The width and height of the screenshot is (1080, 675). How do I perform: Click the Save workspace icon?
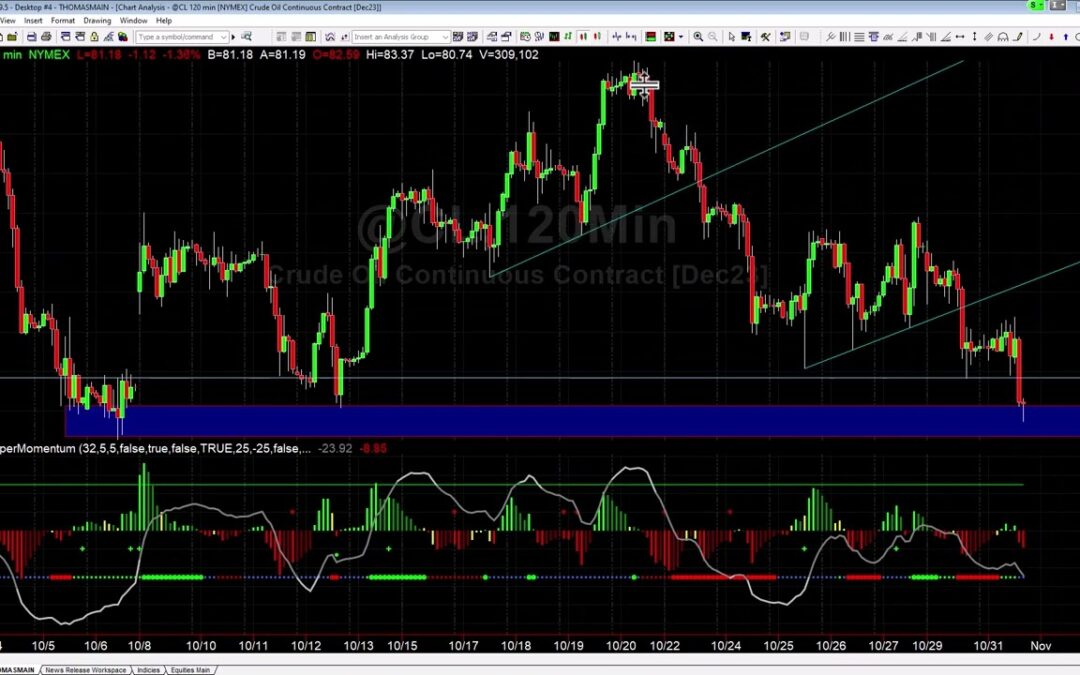(x=30, y=37)
